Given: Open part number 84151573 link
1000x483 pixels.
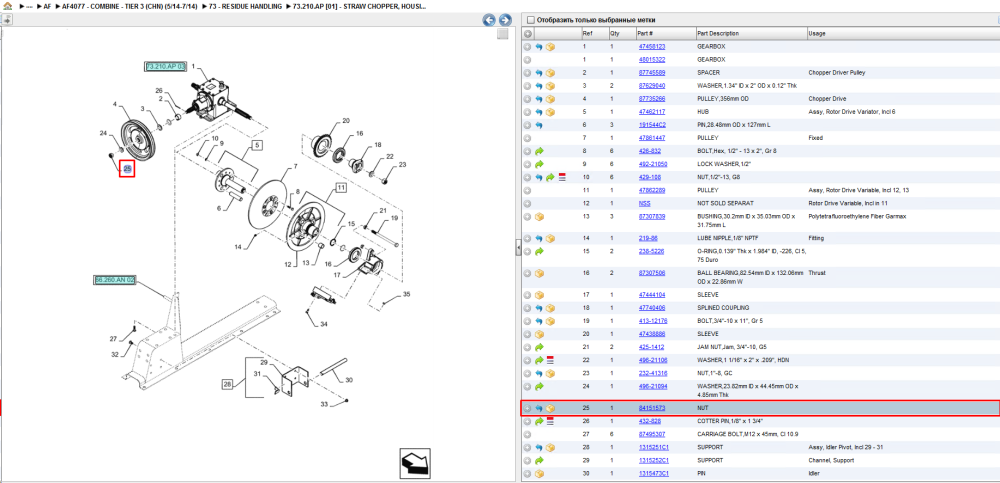Looking at the screenshot, I should (x=652, y=408).
